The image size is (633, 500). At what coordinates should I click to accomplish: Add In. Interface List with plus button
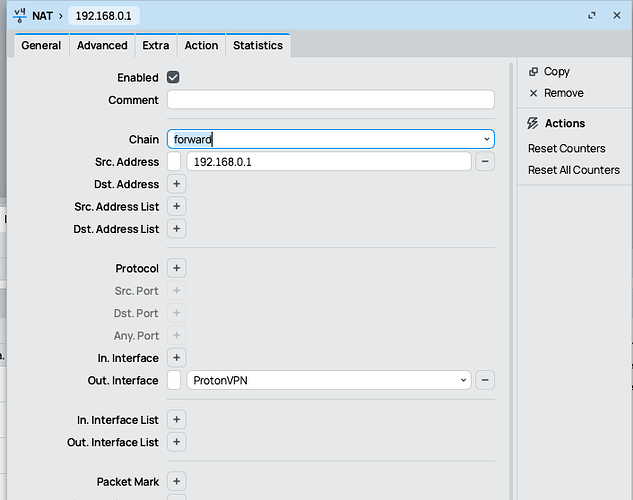(x=176, y=420)
